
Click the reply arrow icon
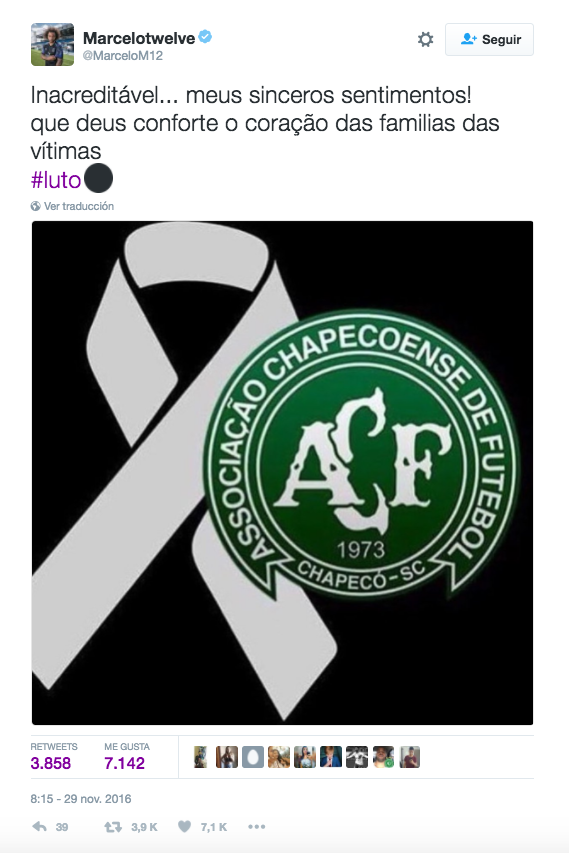tap(39, 826)
